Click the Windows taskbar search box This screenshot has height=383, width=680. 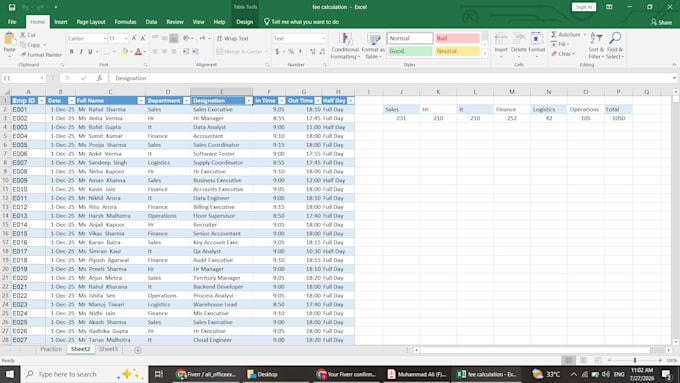[82, 374]
